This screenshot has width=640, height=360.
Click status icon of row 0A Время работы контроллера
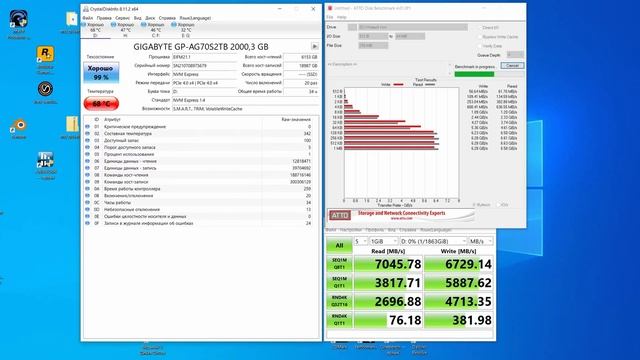(x=87, y=189)
